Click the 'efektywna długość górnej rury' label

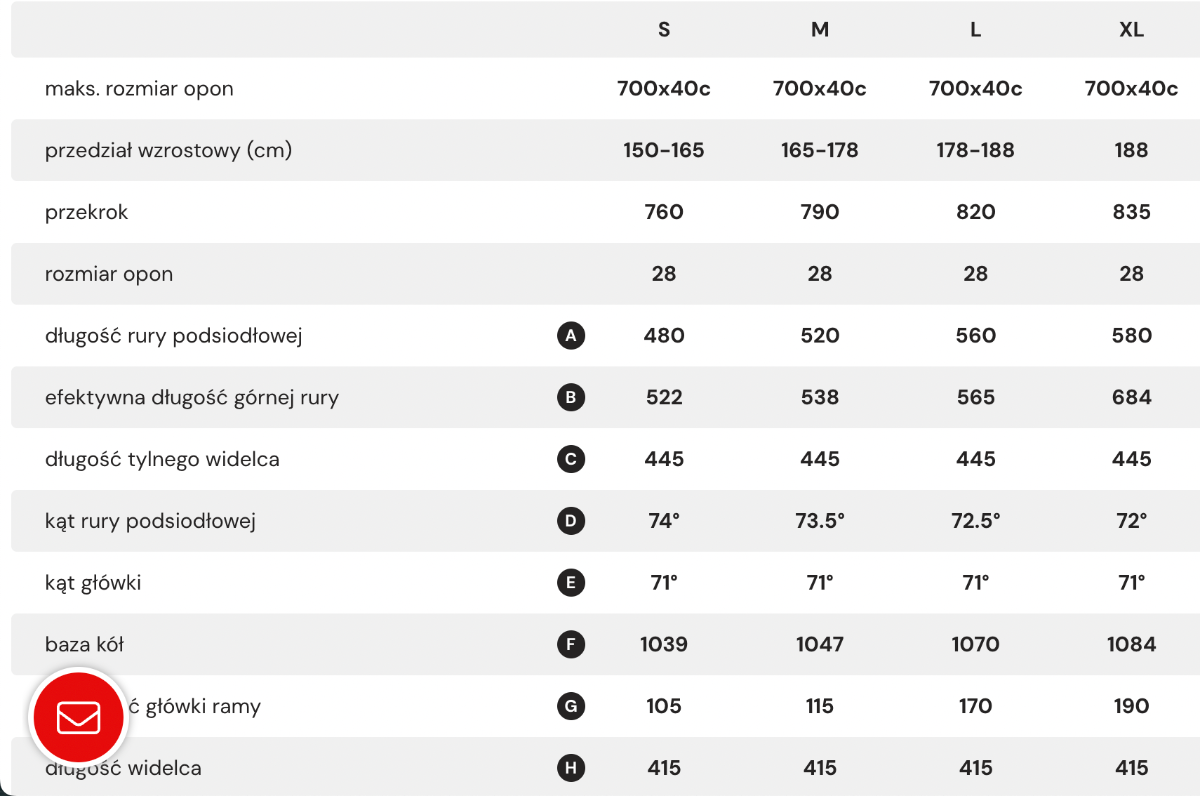(x=192, y=398)
